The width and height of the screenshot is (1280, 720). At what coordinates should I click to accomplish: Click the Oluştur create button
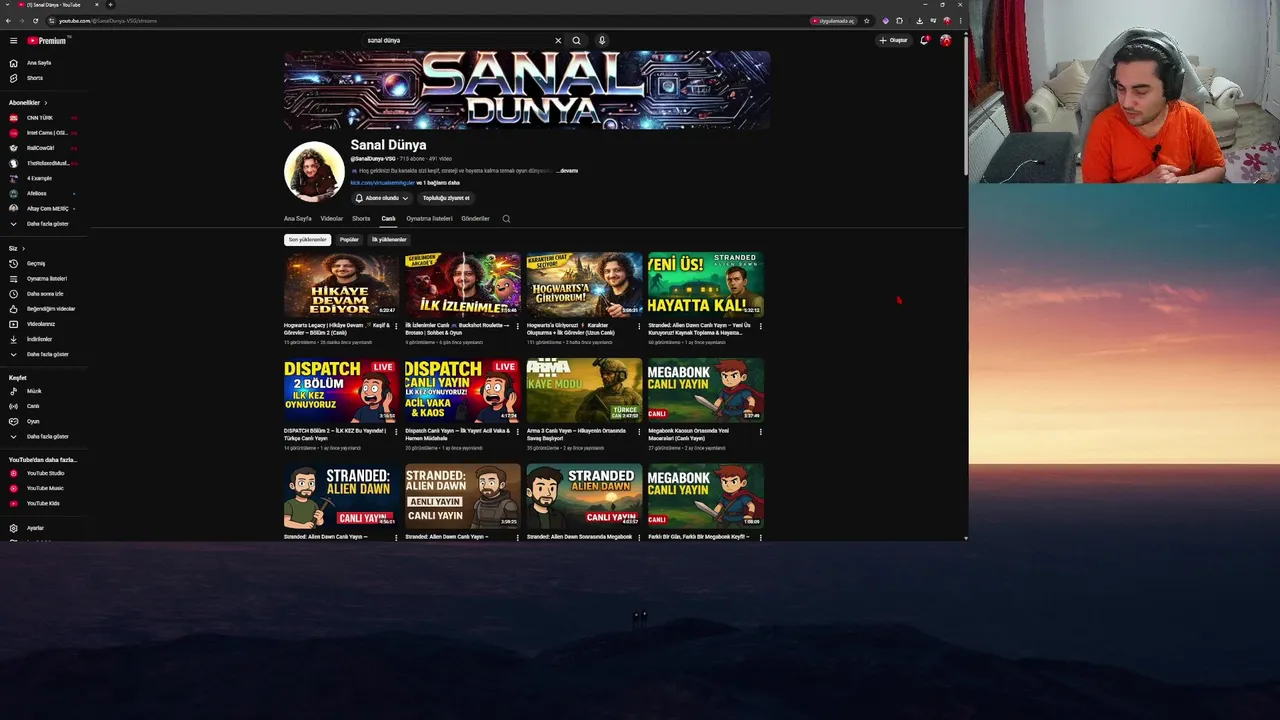point(894,41)
